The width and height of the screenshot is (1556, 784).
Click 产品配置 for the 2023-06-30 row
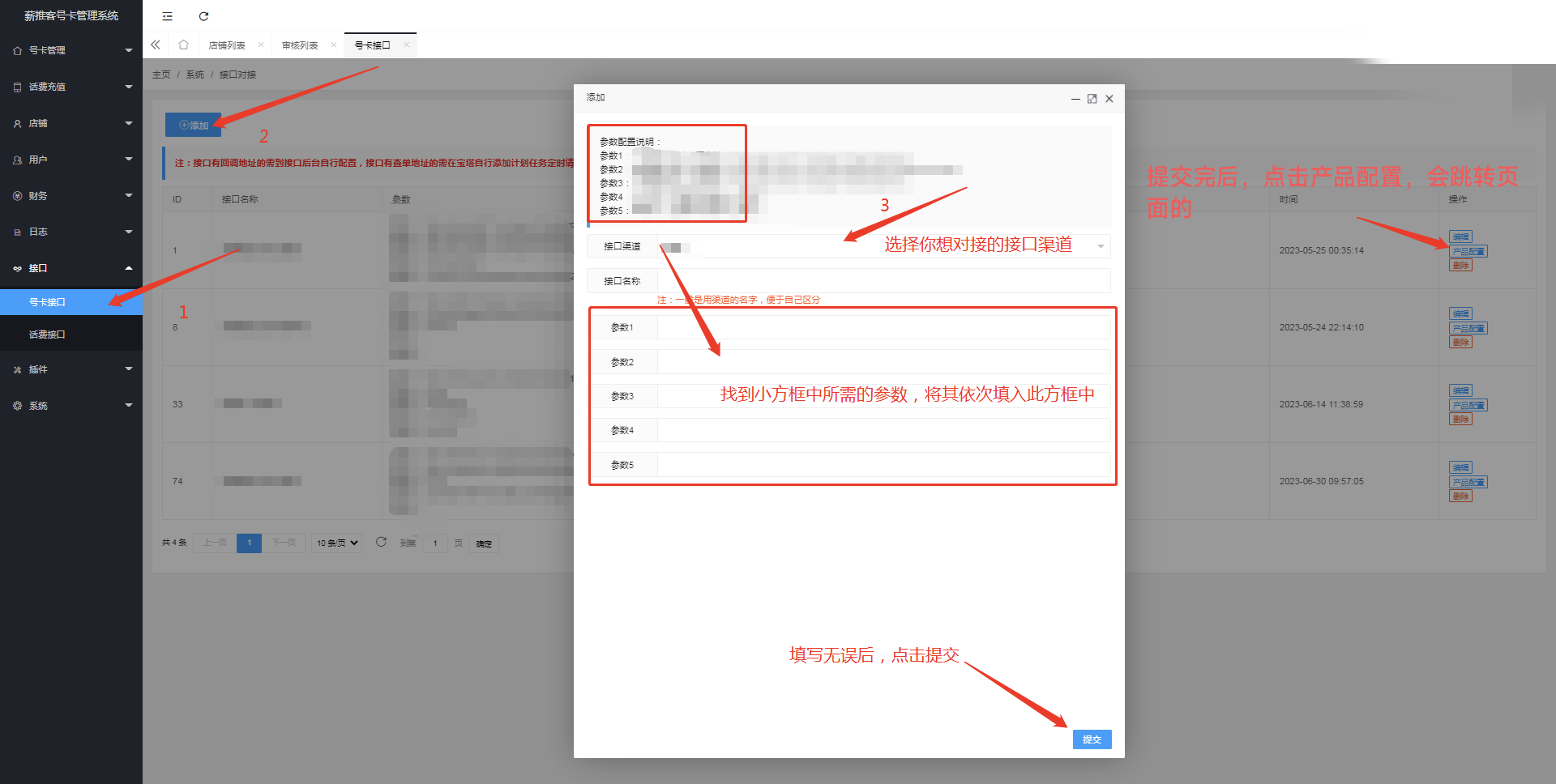point(1468,482)
